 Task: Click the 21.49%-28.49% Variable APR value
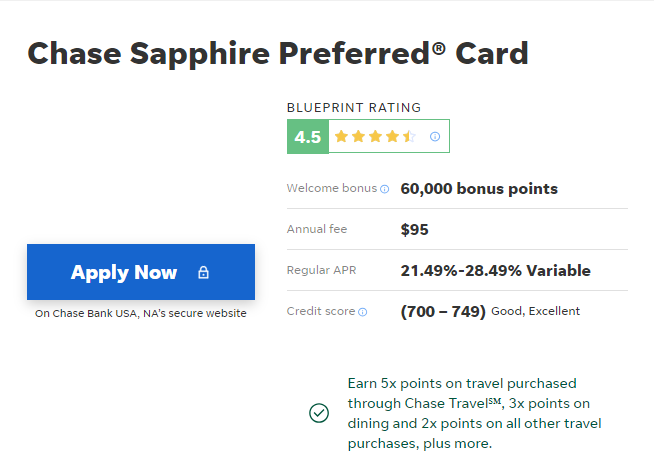click(x=496, y=271)
